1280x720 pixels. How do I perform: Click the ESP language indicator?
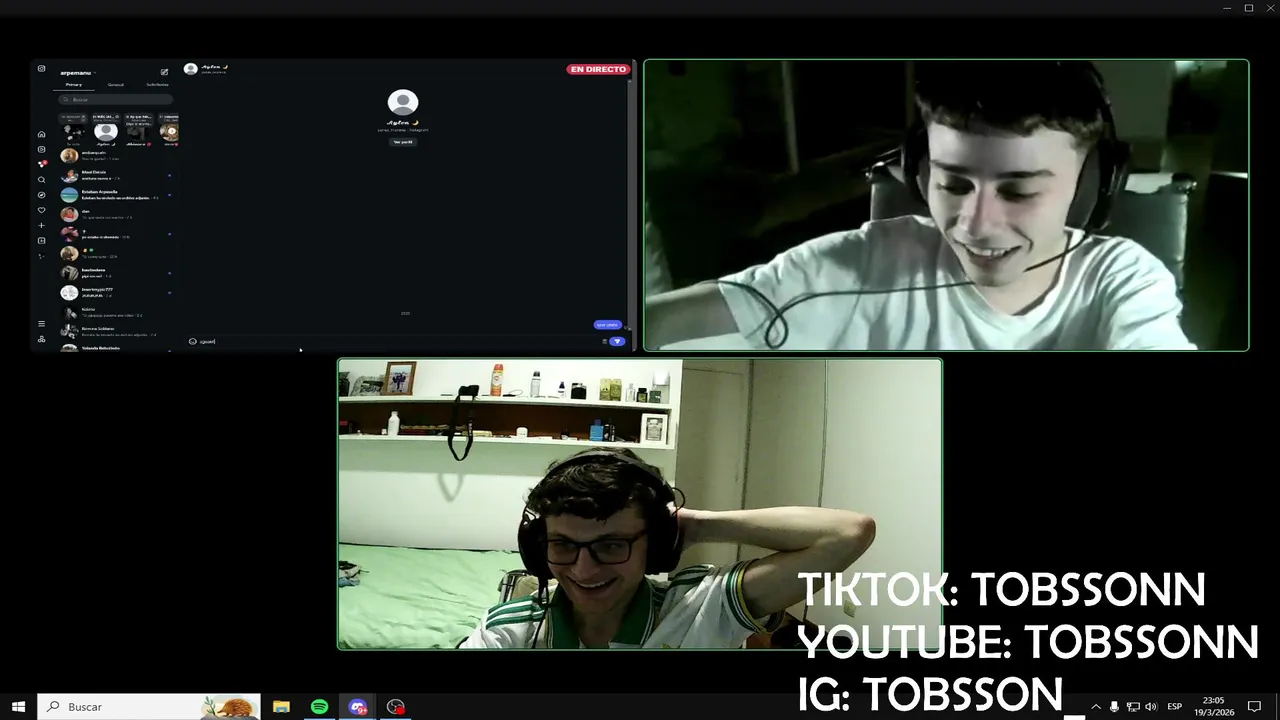coord(1175,707)
